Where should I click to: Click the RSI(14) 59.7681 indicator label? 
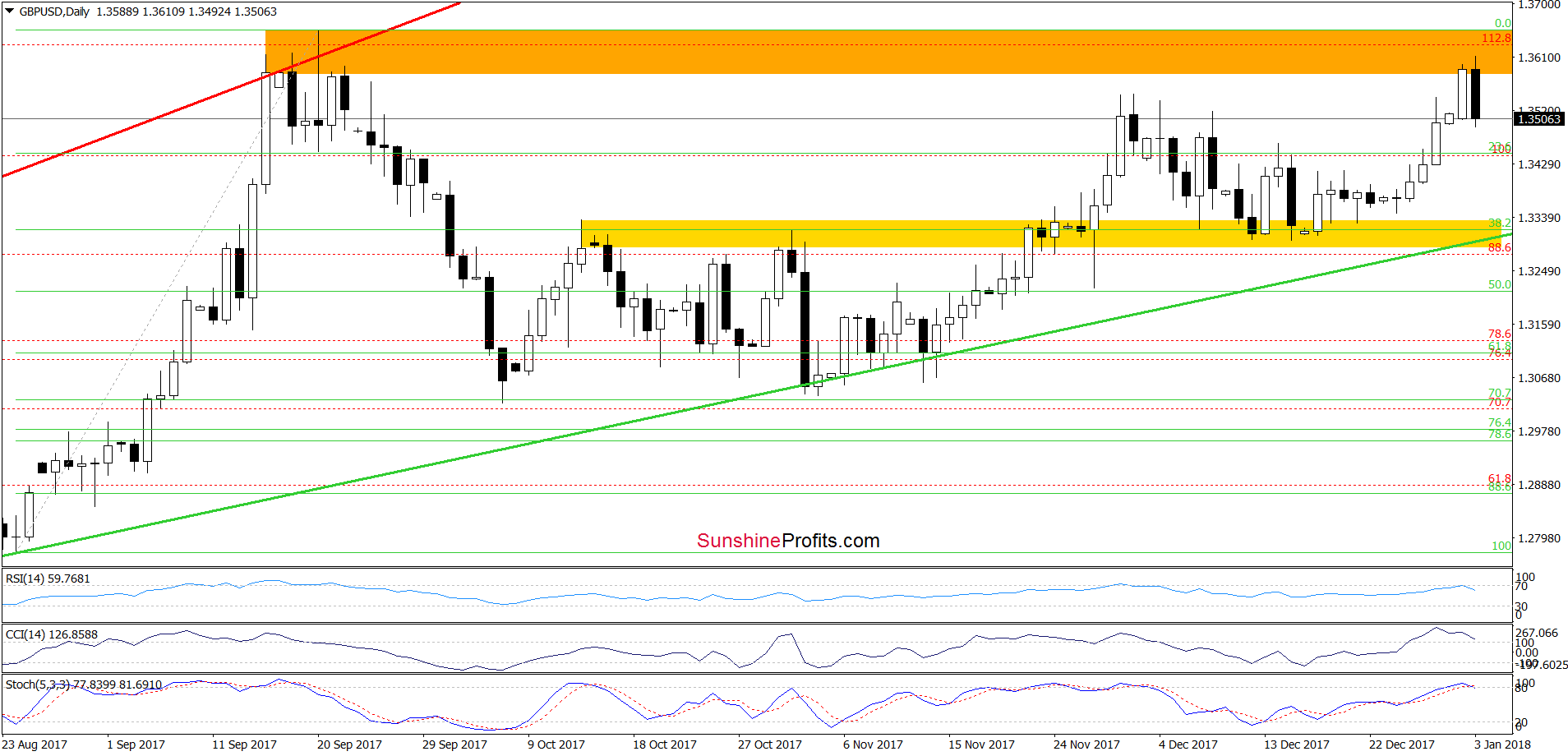coord(48,579)
